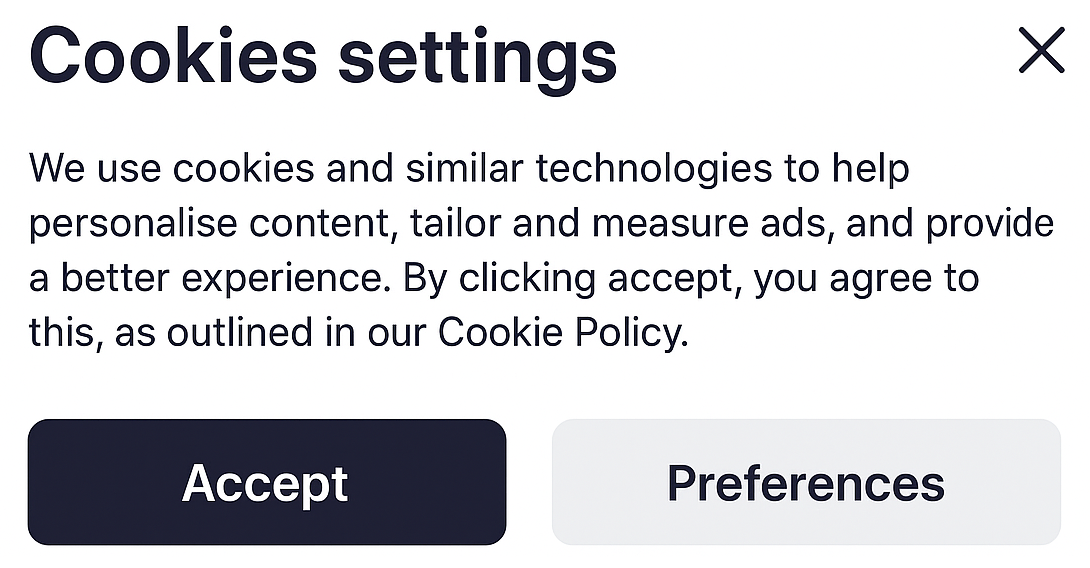The height and width of the screenshot is (568, 1090).
Task: Click the Accept button
Action: point(266,483)
